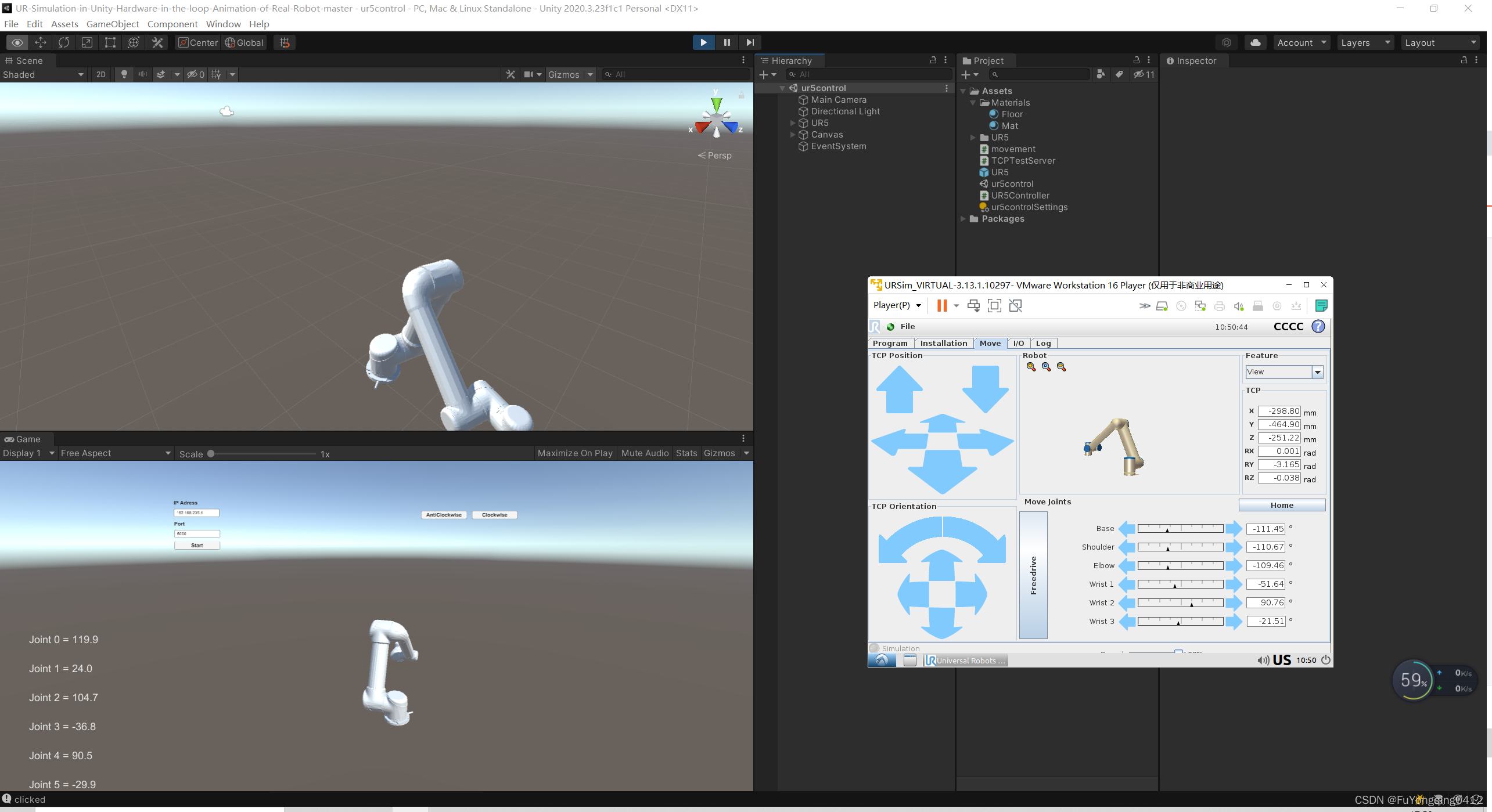Select the Rect transform tool
Screen dimensions: 1492x812
(x=110, y=42)
